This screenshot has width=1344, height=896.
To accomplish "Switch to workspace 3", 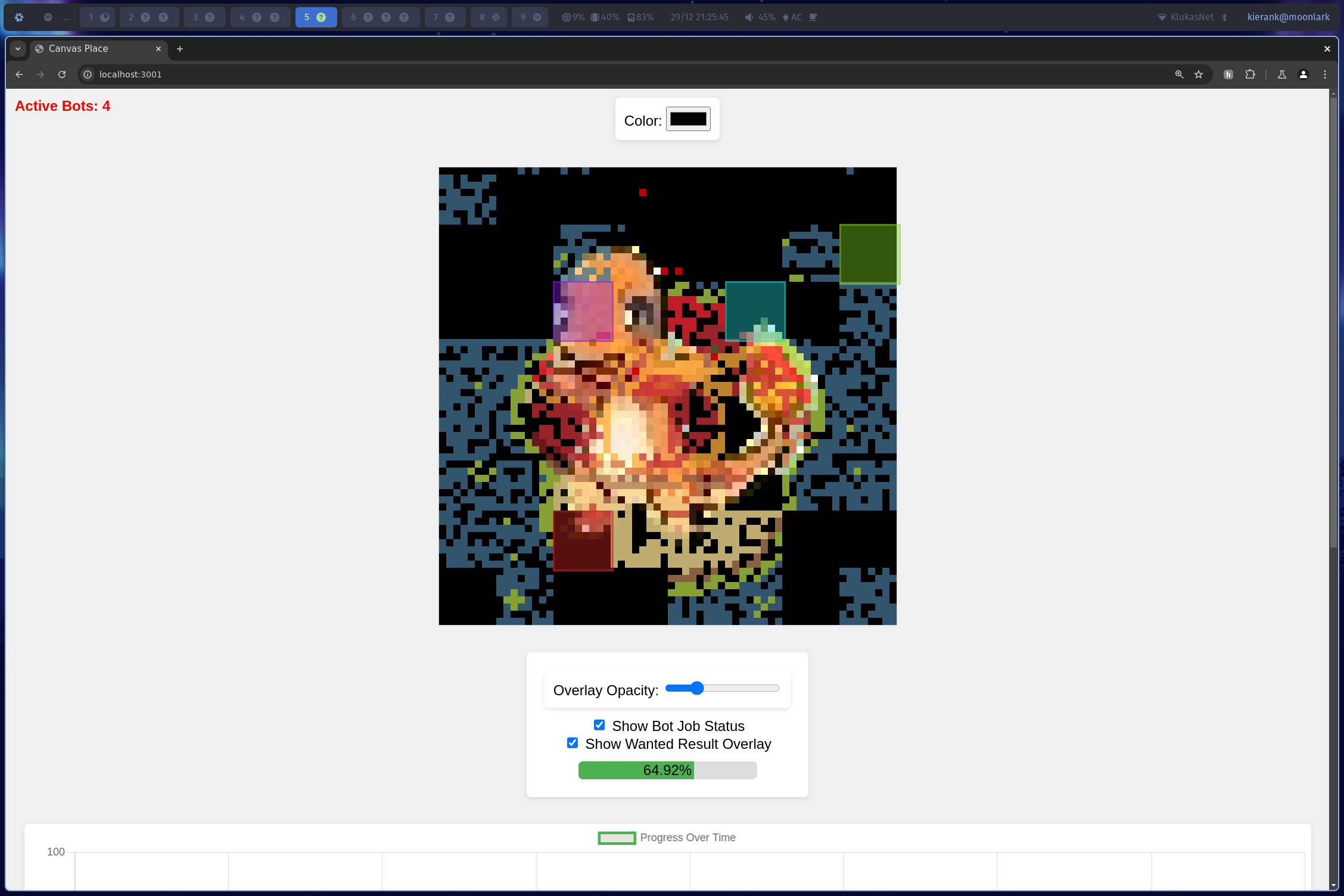I will coord(204,17).
